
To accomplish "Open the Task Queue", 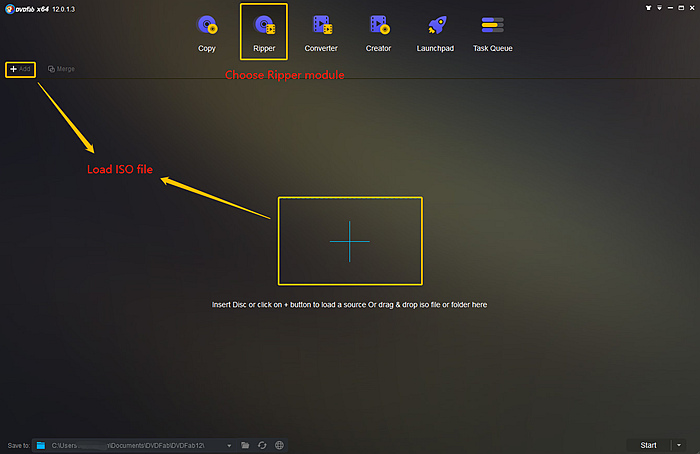I will tap(492, 33).
